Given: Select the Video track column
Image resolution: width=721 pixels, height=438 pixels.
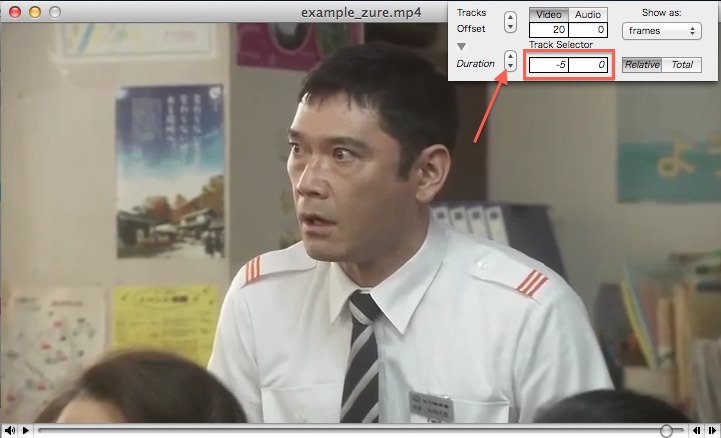Looking at the screenshot, I should pos(549,15).
